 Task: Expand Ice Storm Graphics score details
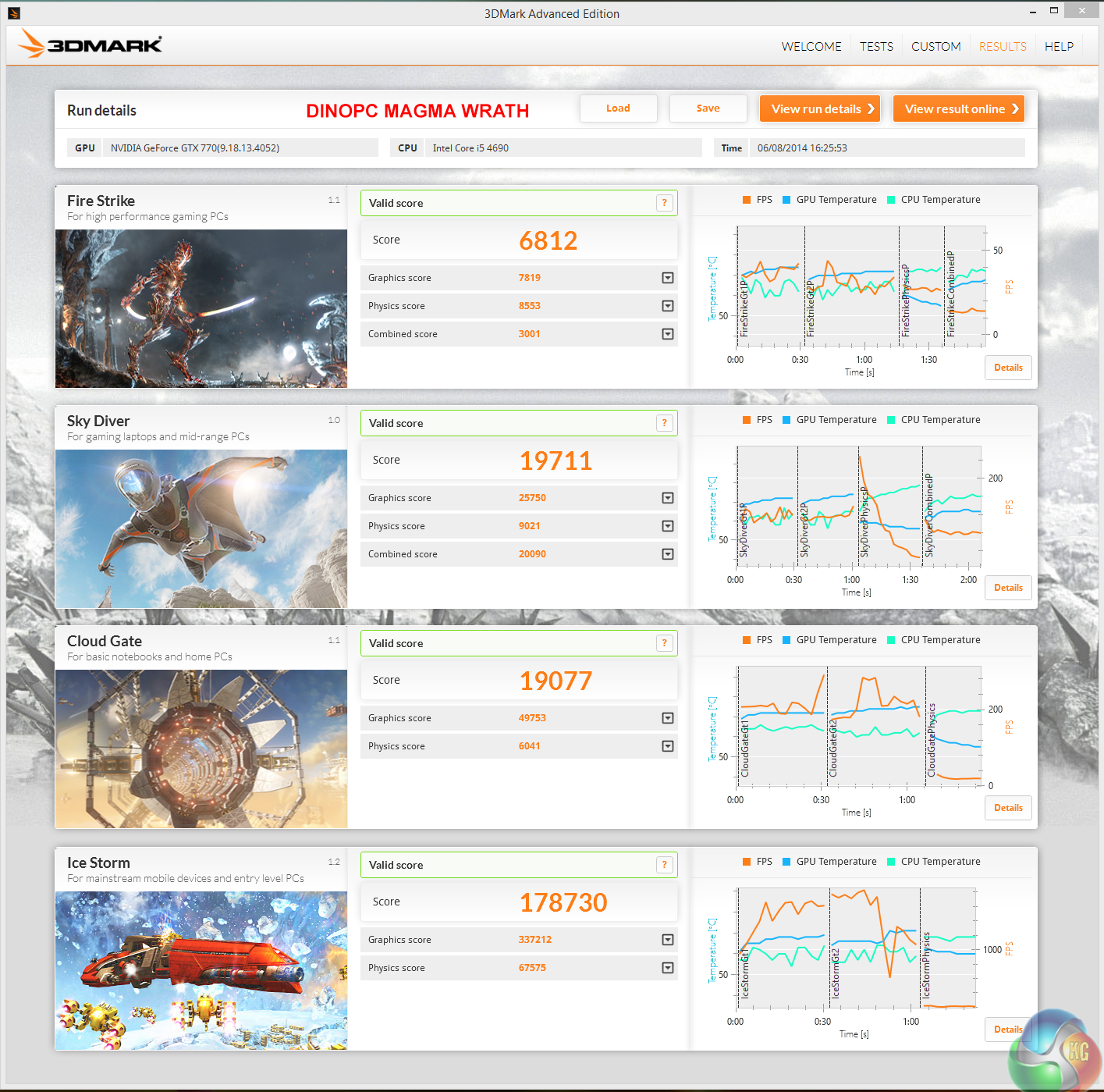pyautogui.click(x=668, y=940)
